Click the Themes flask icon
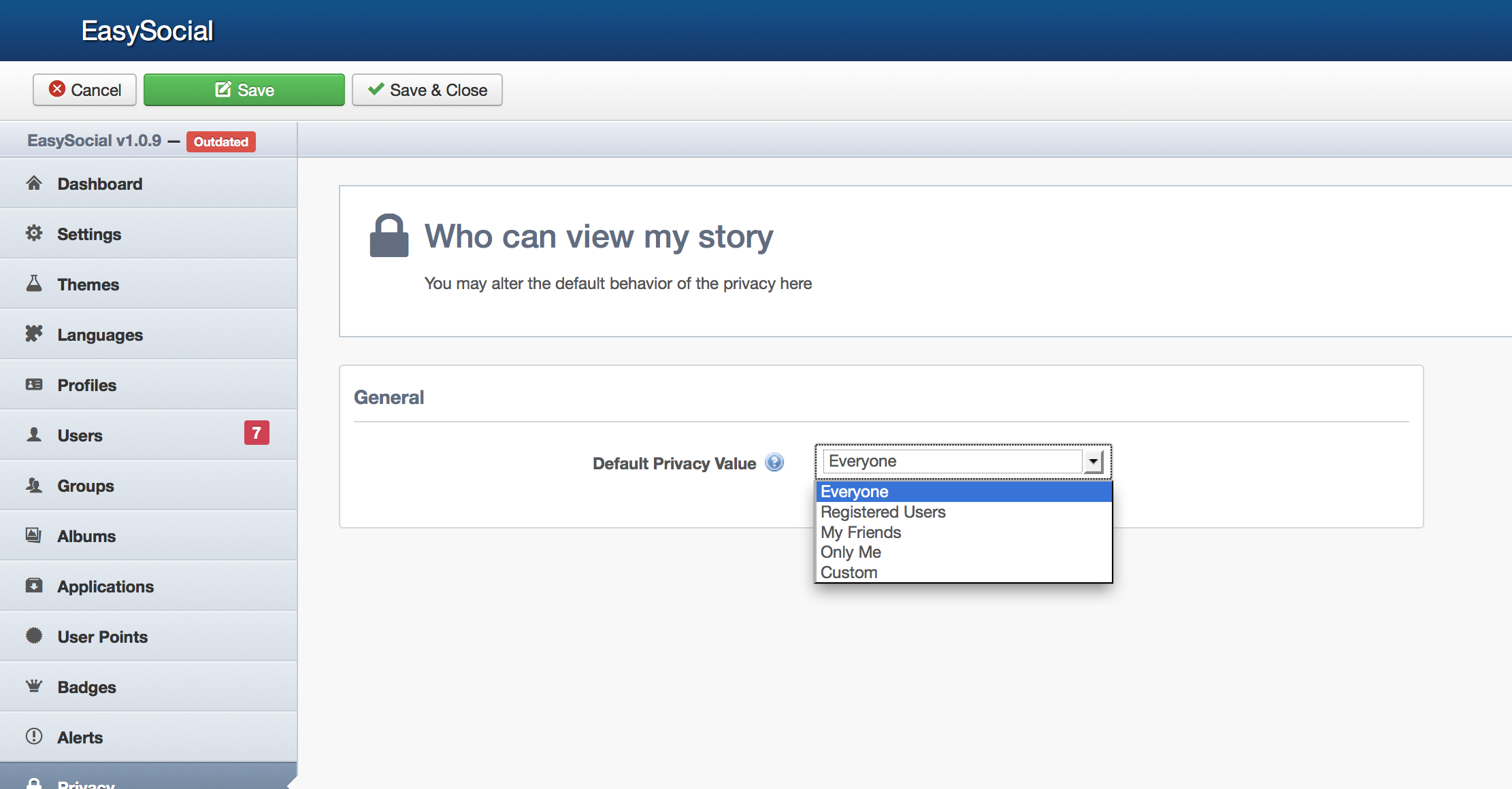 pyautogui.click(x=34, y=284)
